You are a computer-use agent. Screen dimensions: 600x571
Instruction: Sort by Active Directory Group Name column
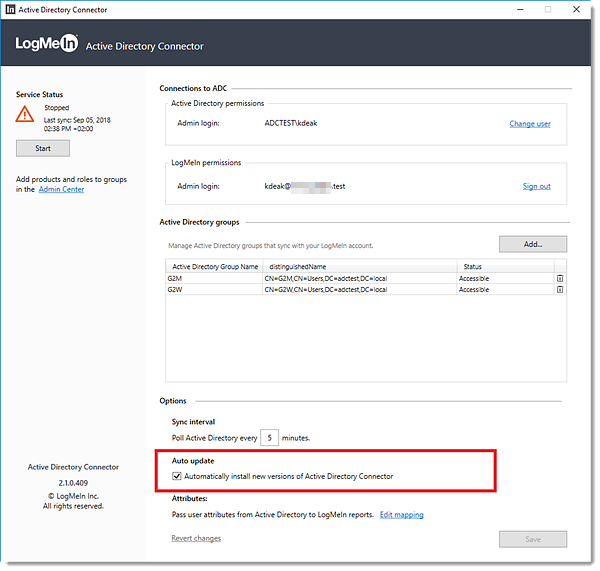214,266
